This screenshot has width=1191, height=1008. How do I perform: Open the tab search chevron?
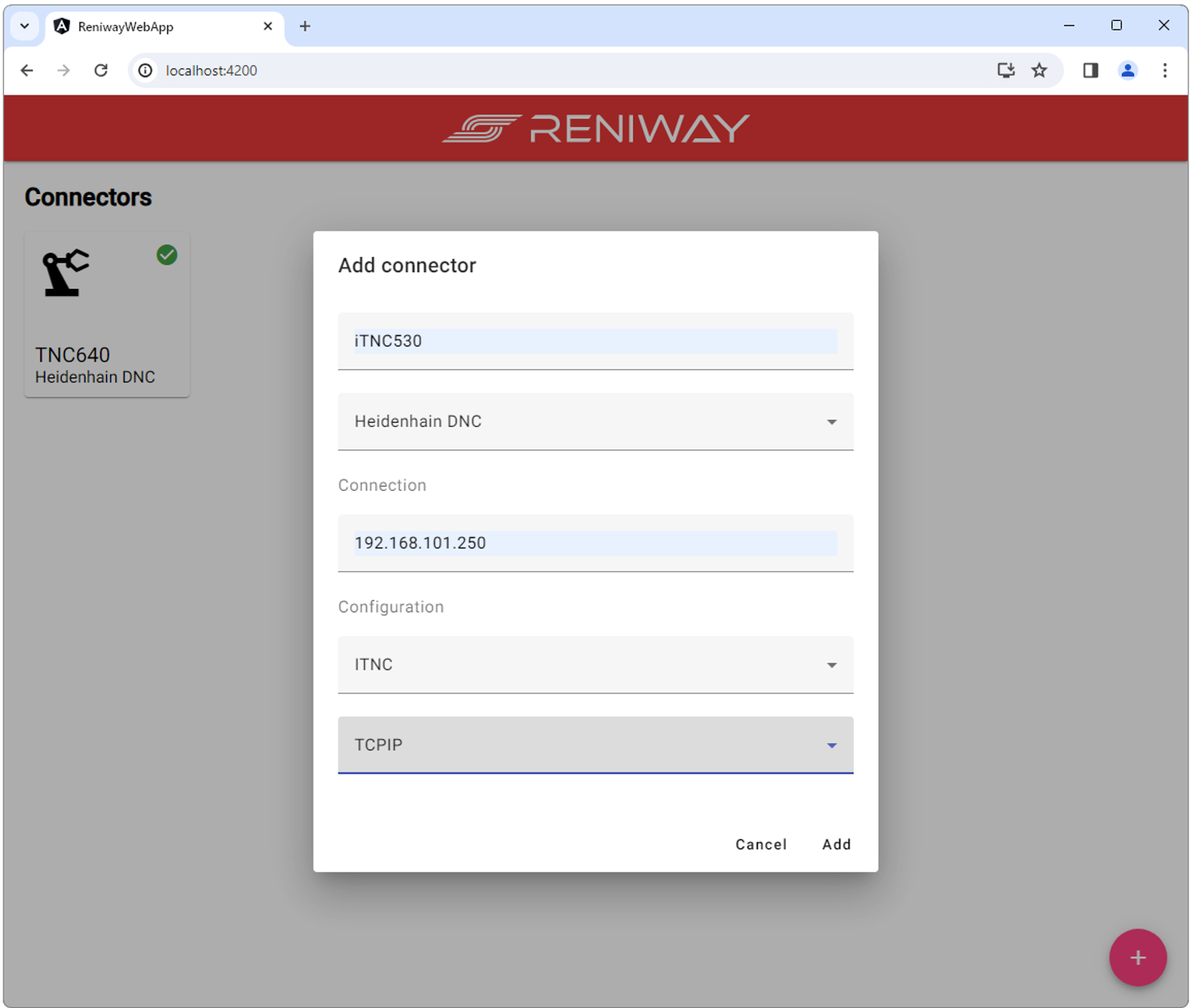pos(25,26)
